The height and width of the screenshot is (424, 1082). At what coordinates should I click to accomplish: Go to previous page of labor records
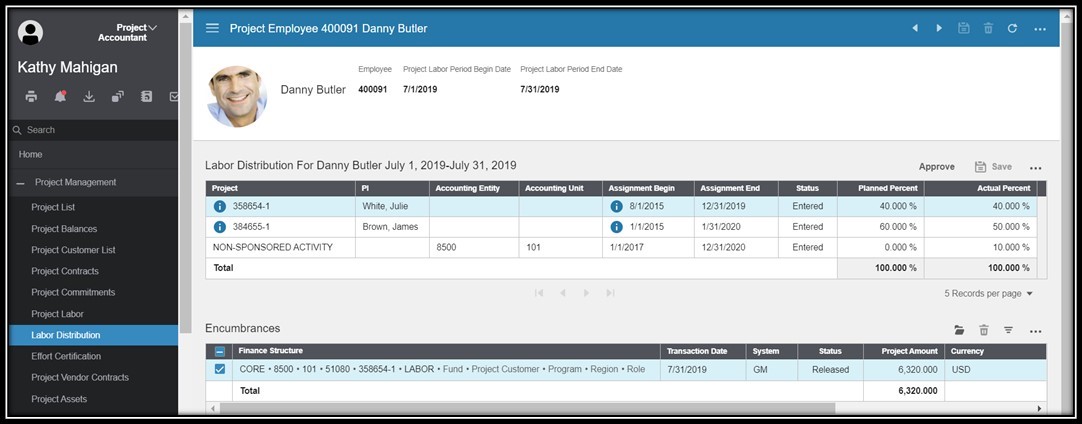pyautogui.click(x=562, y=293)
